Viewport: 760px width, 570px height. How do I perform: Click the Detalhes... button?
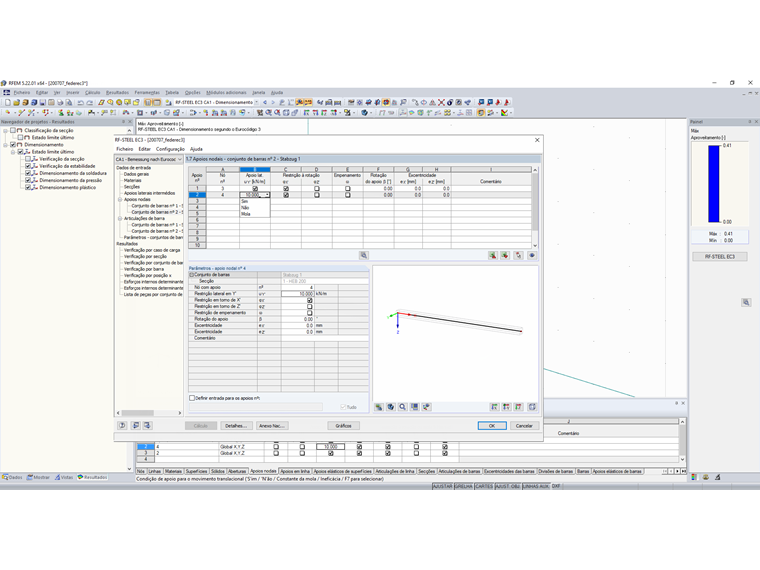[236, 426]
